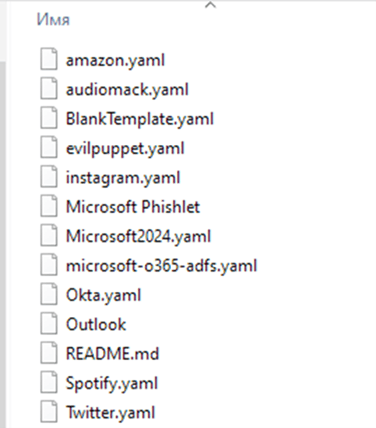Click the Spotify.yaml file icon
Image resolution: width=376 pixels, height=428 pixels.
49,382
